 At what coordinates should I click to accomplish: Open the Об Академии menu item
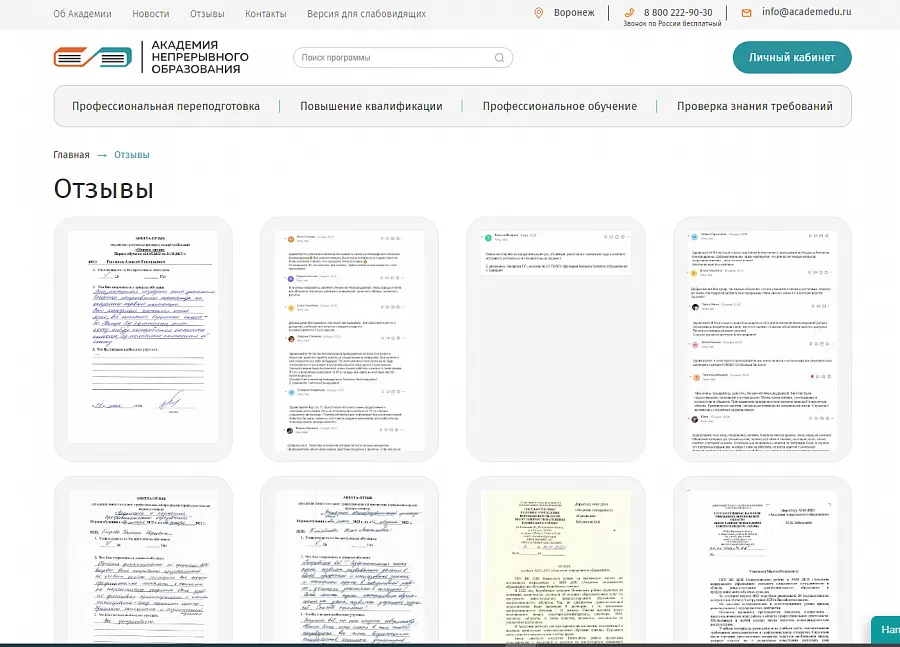tap(83, 14)
